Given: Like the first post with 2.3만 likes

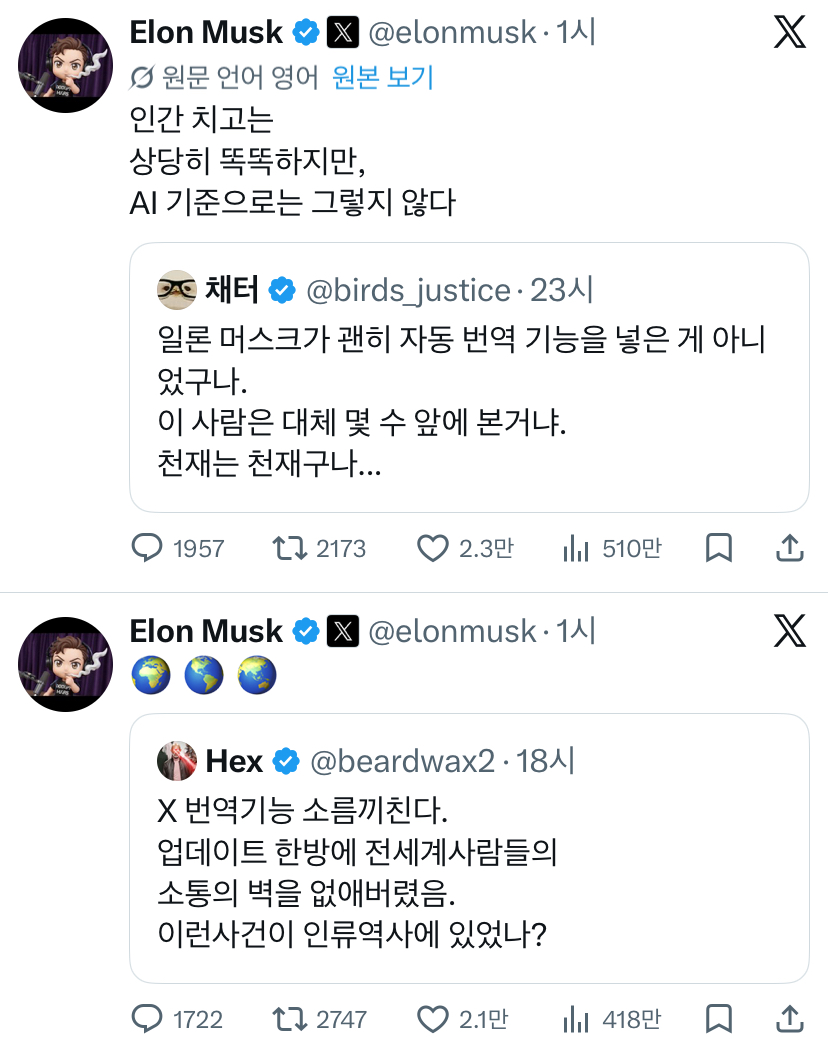Looking at the screenshot, I should point(433,548).
